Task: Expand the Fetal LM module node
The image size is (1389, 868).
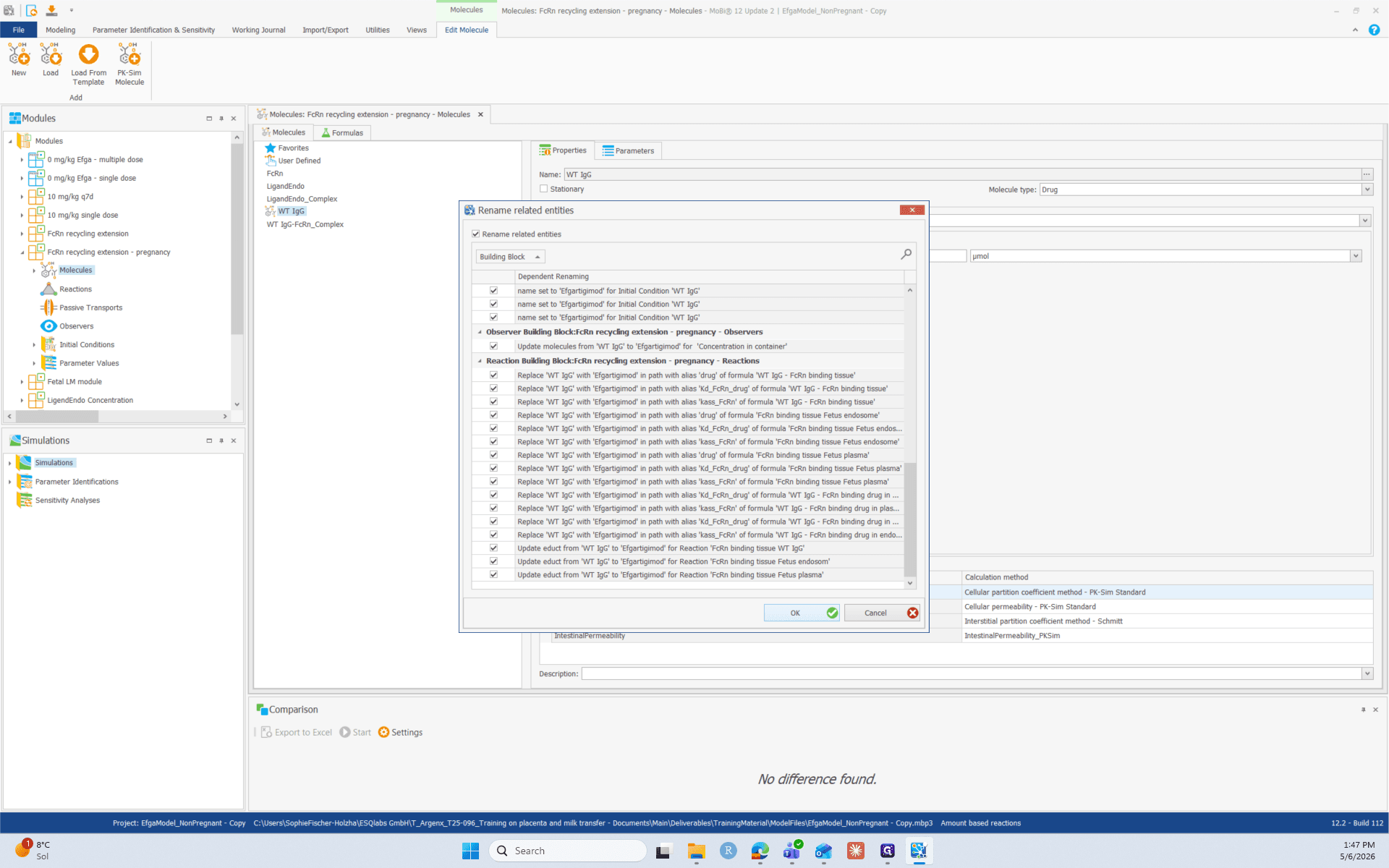Action: pos(22,382)
